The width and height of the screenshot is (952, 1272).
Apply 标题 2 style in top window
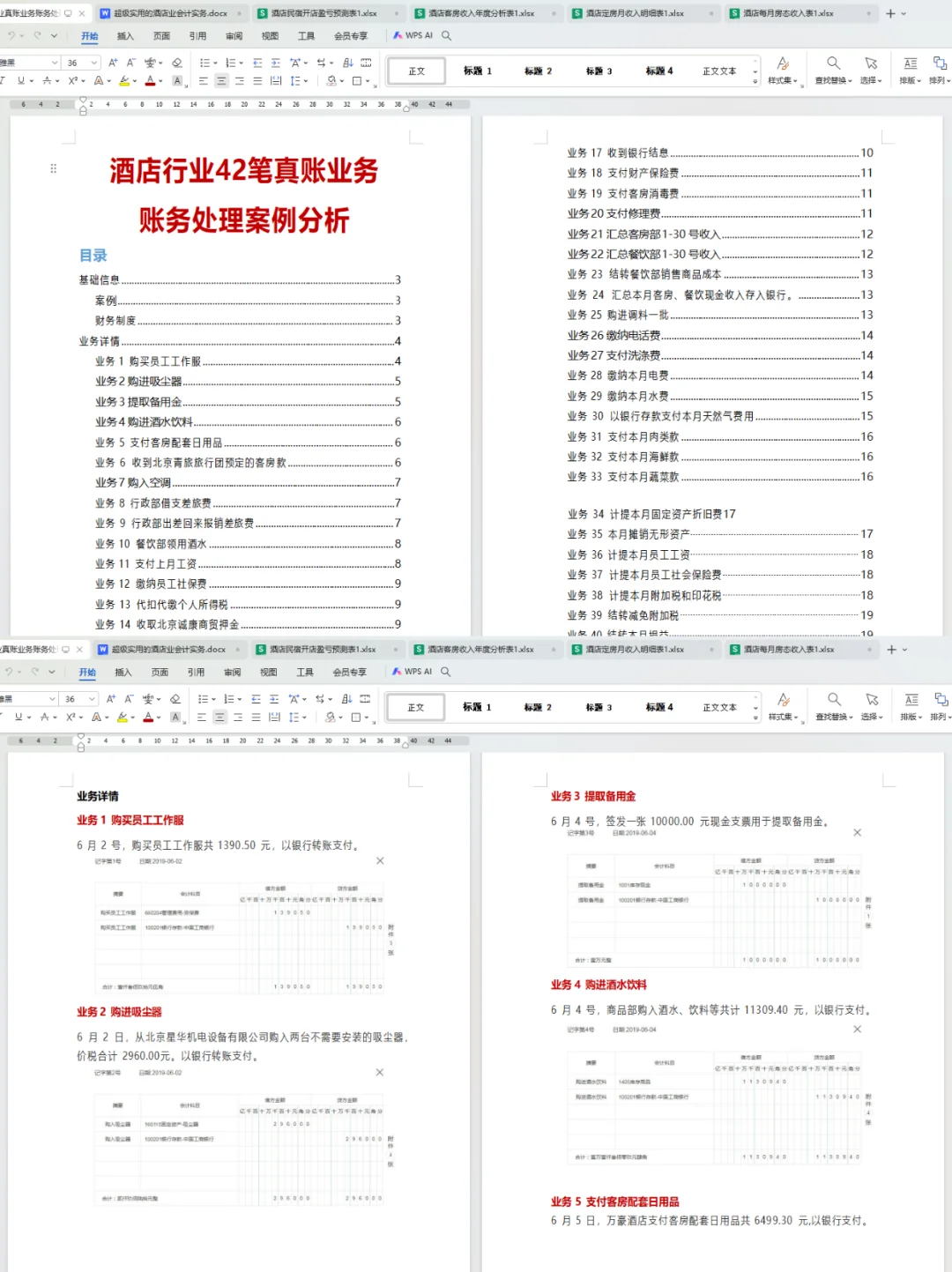tap(538, 71)
